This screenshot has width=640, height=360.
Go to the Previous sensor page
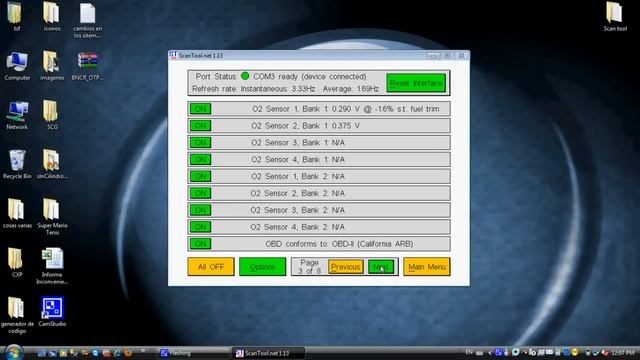pyautogui.click(x=345, y=267)
